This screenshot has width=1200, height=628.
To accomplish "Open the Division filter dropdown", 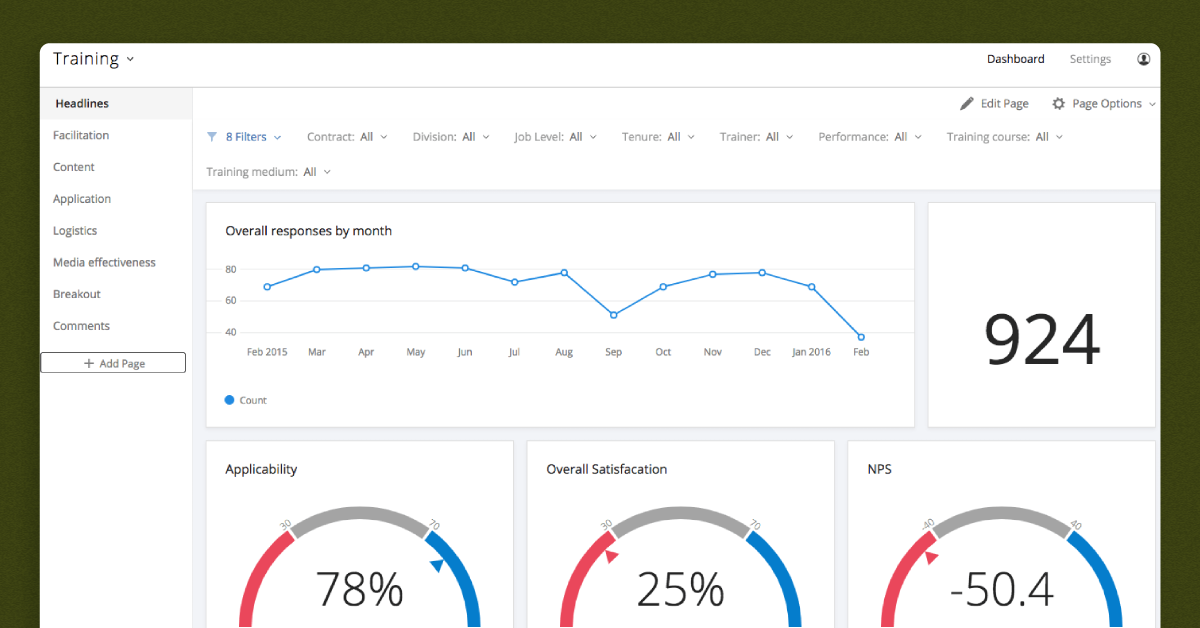I will point(451,137).
